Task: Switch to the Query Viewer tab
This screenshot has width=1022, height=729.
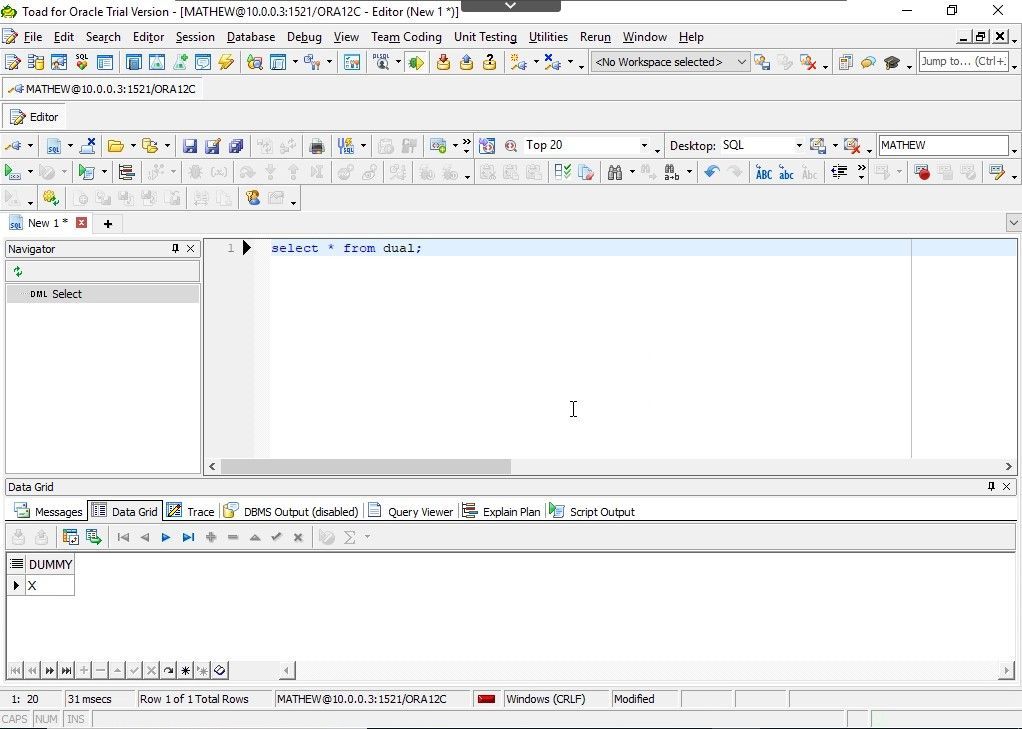Action: pos(411,511)
